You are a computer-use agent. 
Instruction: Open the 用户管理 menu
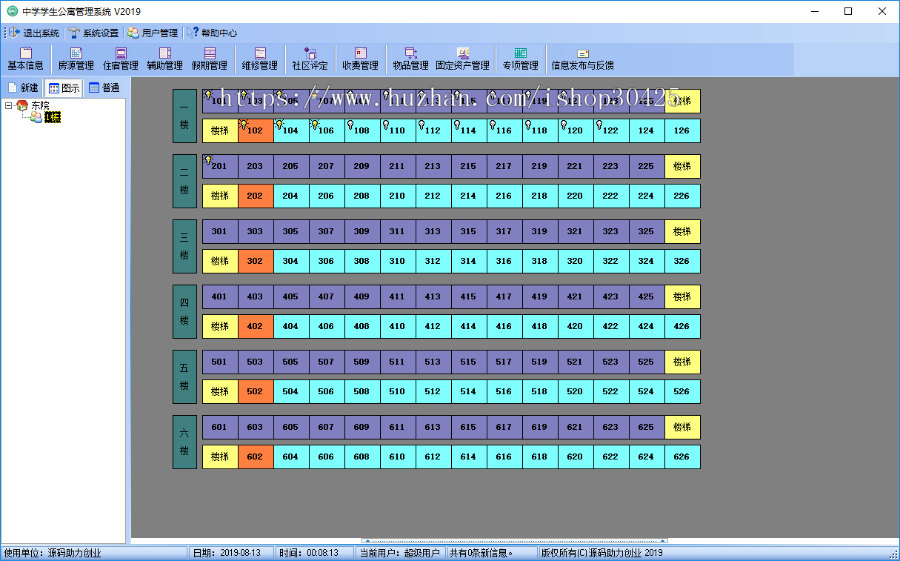tap(153, 33)
